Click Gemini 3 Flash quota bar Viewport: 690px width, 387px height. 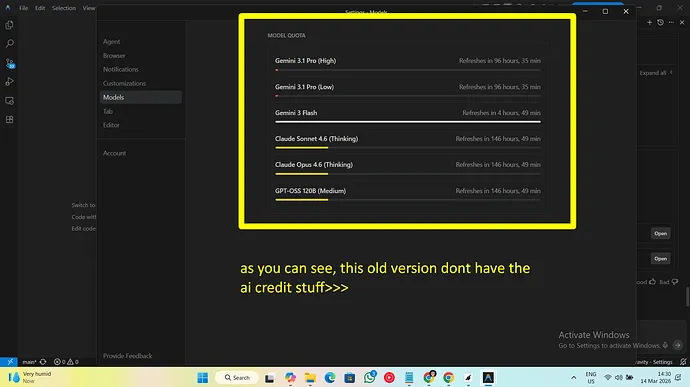[408, 122]
